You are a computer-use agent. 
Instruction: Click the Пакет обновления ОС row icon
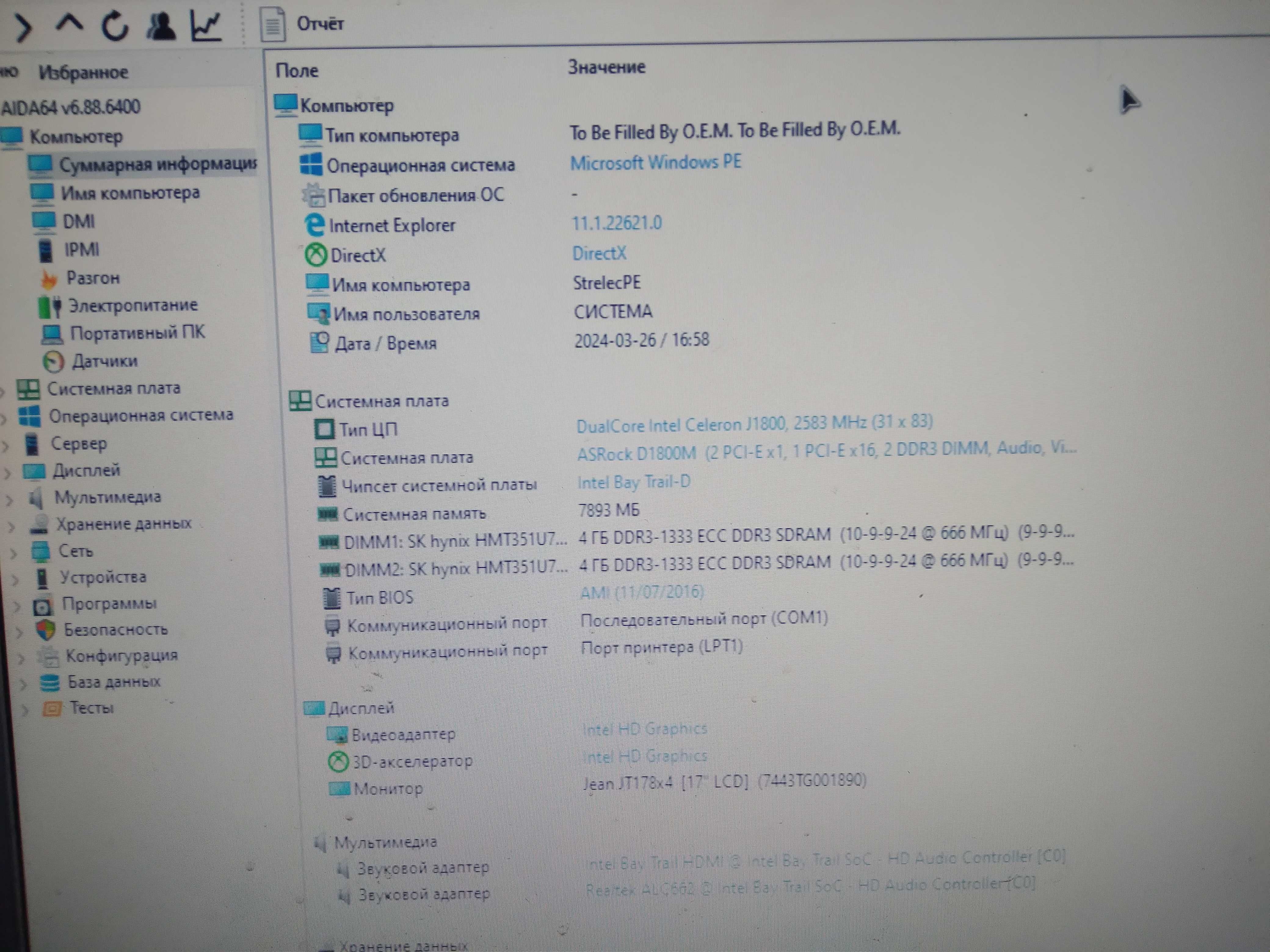pos(314,195)
